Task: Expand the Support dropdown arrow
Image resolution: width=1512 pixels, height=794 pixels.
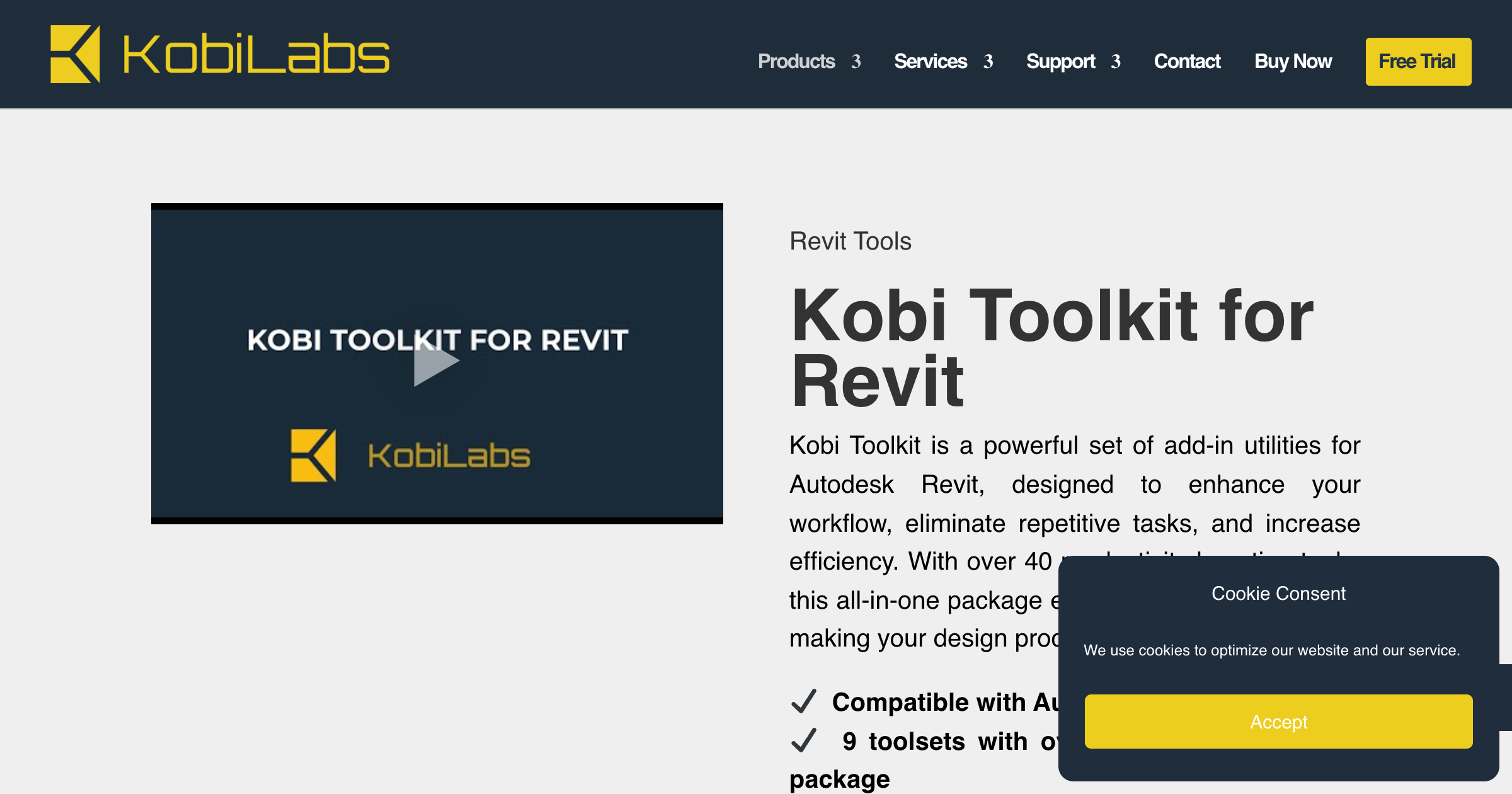Action: click(x=1116, y=62)
